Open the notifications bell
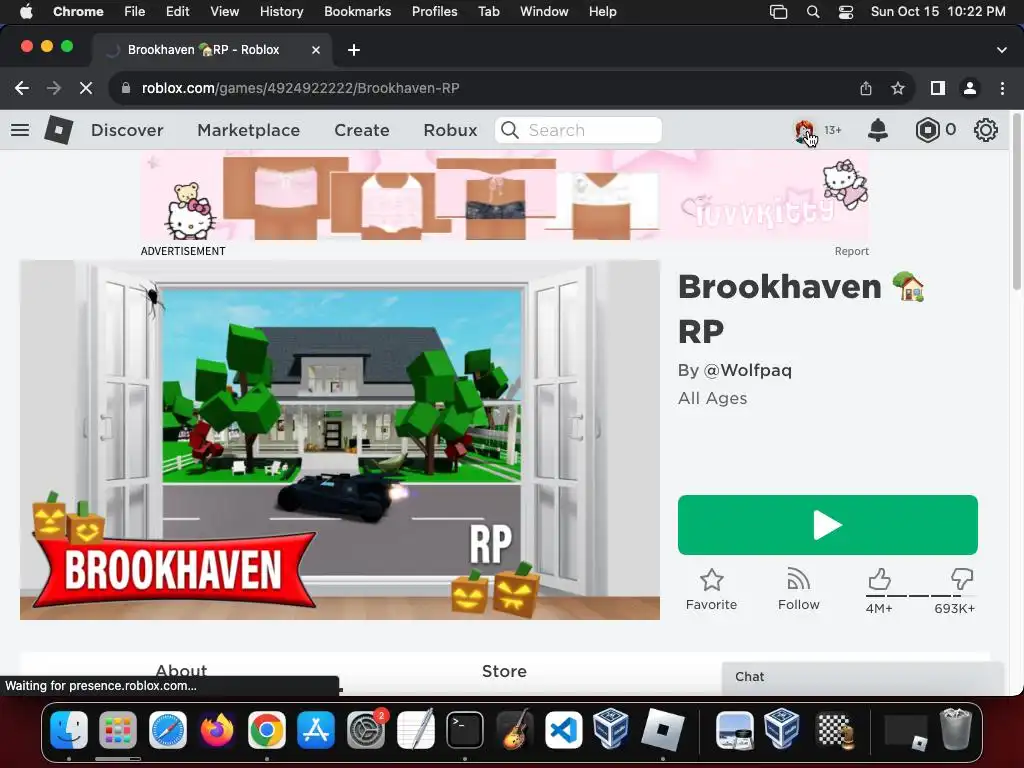1024x768 pixels. 878,130
